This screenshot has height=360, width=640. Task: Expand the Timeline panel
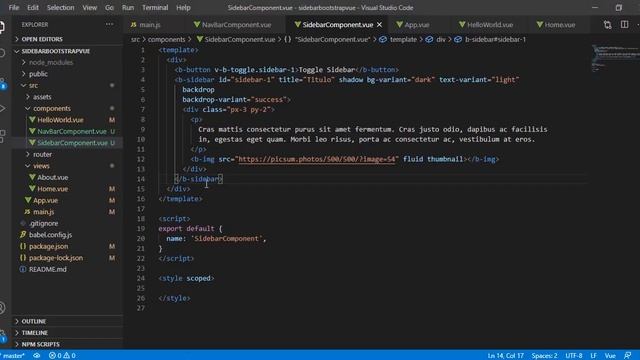(67, 333)
